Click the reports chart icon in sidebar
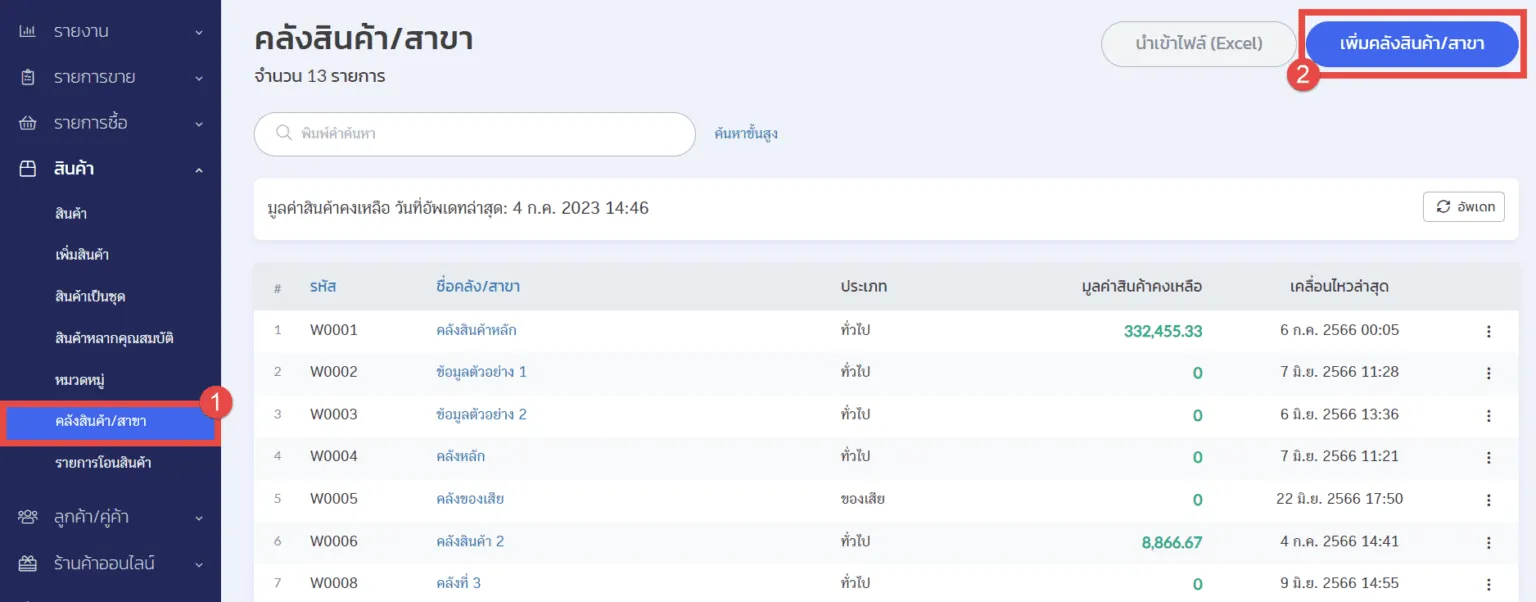1536x602 pixels. point(28,32)
